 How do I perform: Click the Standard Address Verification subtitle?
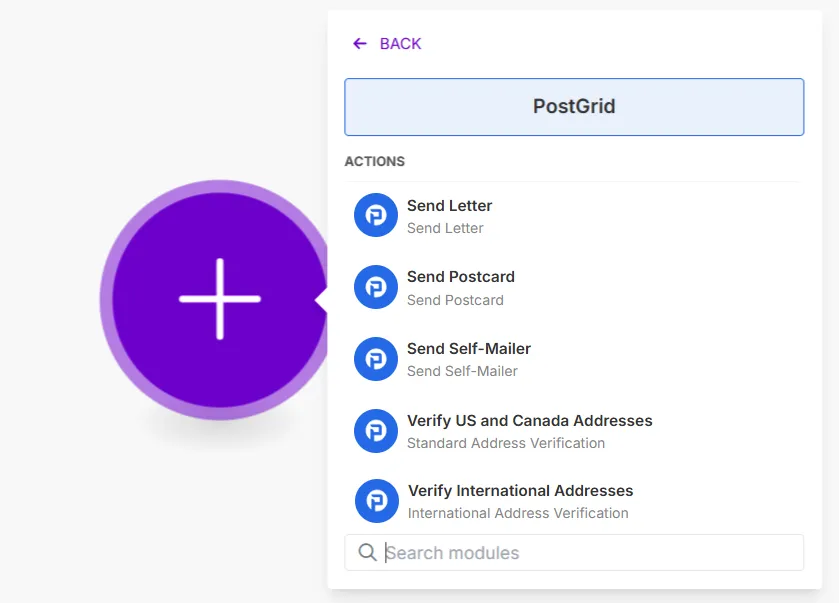pyautogui.click(x=506, y=443)
